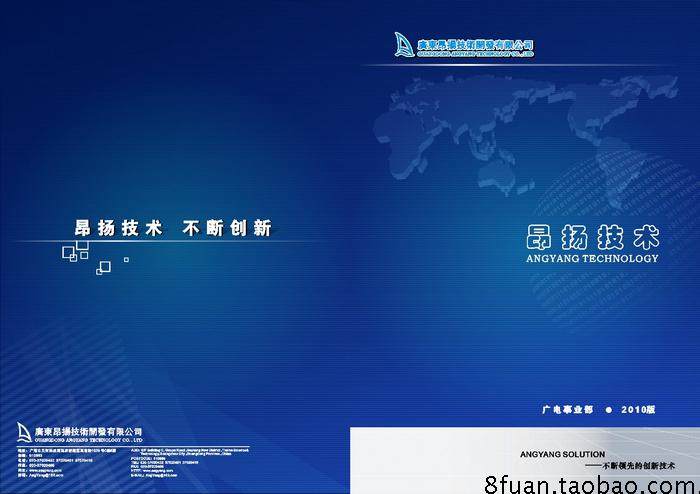Click the sailboat logo at the top
The image size is (700, 494).
[404, 44]
